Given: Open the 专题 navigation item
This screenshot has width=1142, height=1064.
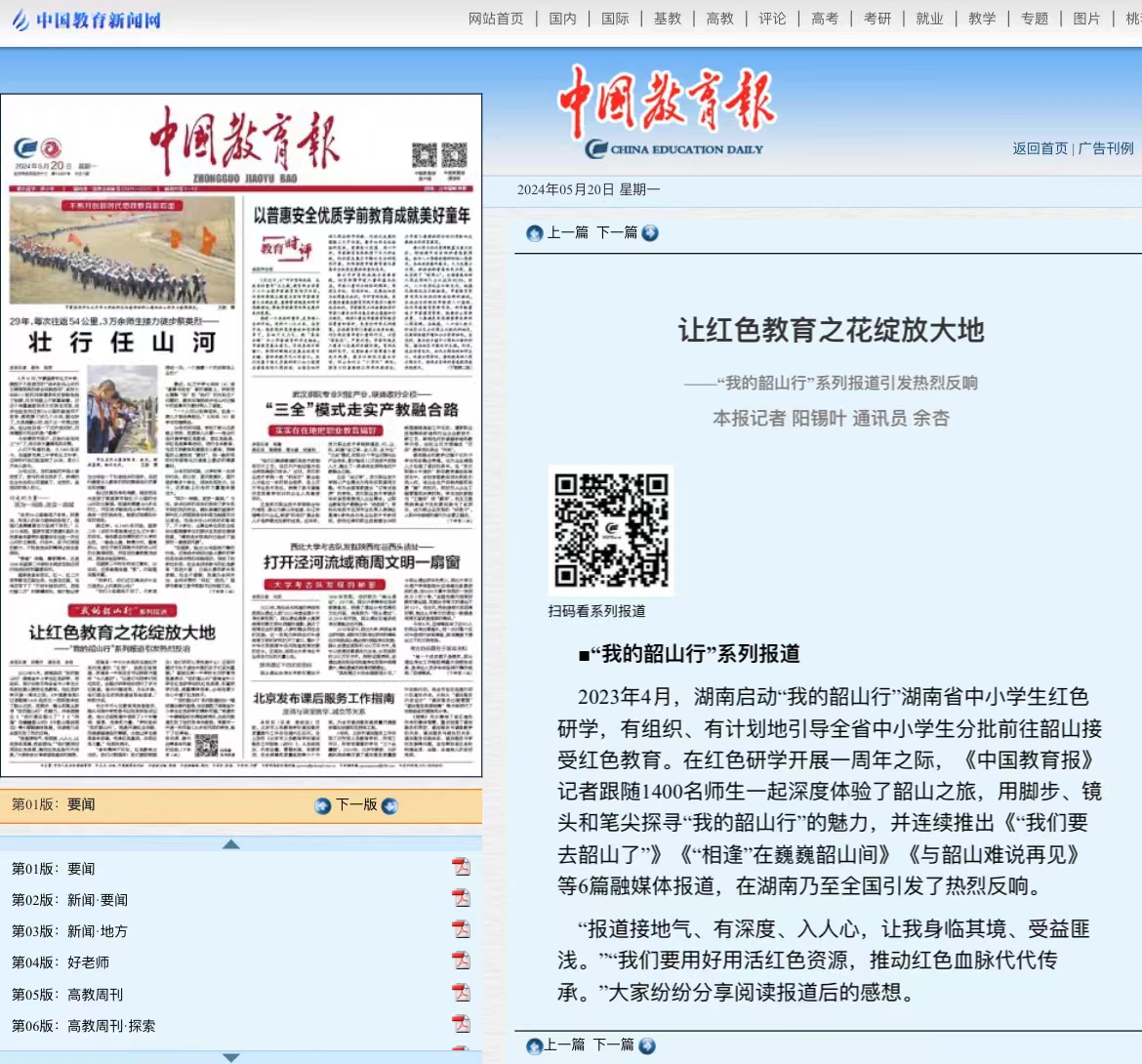Looking at the screenshot, I should [1035, 19].
